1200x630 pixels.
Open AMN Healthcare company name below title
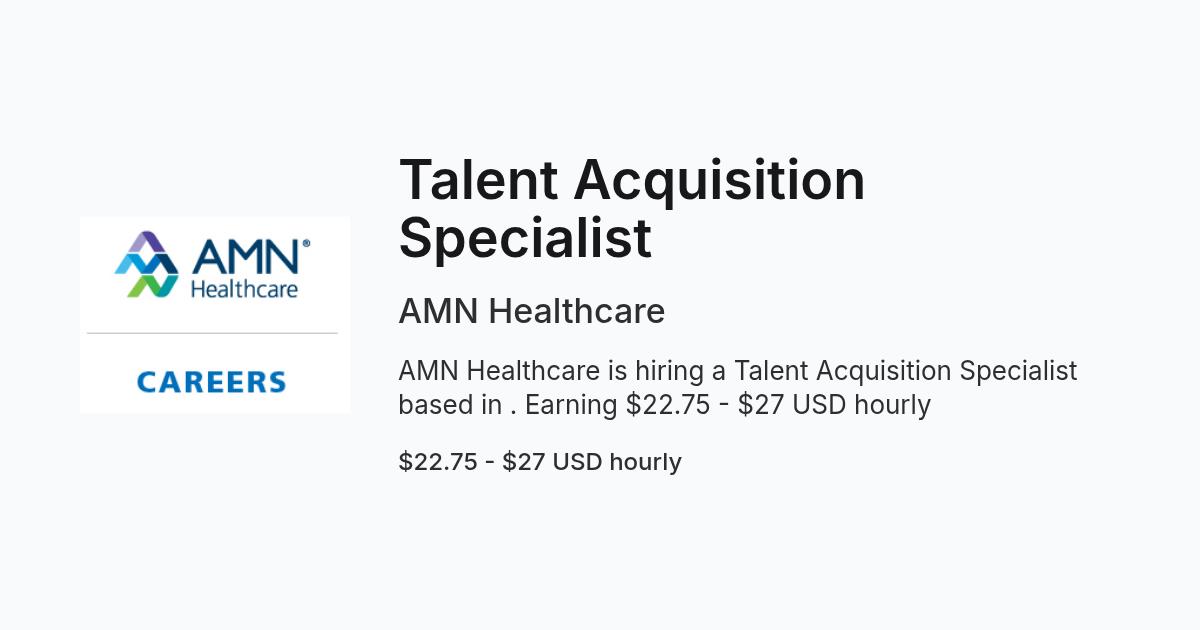click(532, 311)
